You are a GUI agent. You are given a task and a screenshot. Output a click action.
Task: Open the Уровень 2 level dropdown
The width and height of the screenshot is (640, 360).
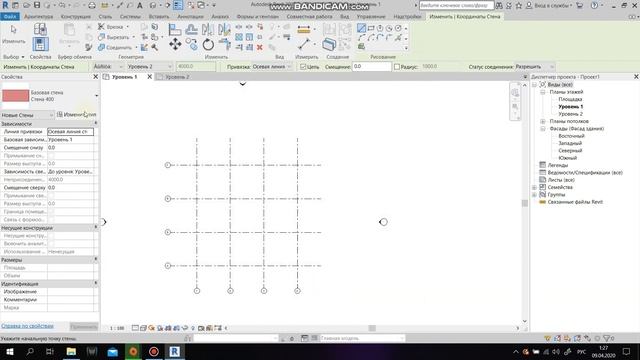click(149, 67)
